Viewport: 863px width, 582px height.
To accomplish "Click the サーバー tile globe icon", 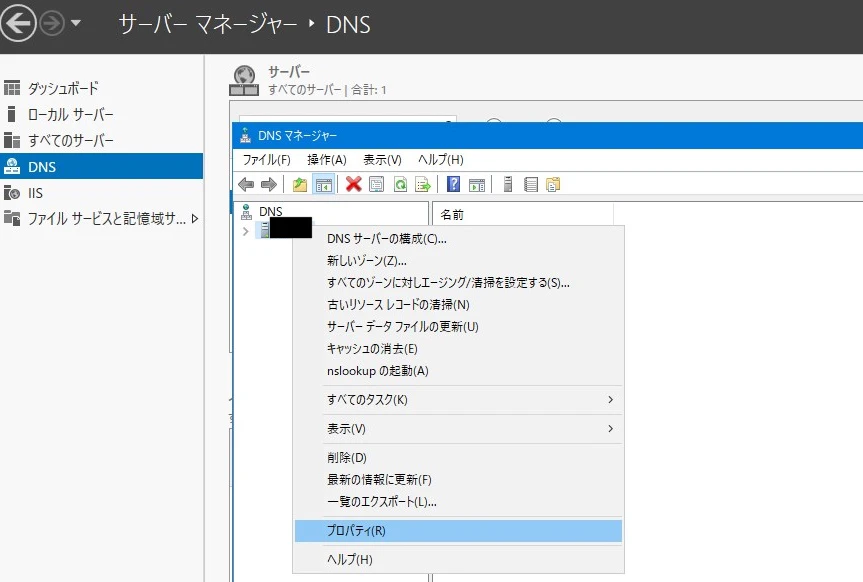I will click(244, 80).
